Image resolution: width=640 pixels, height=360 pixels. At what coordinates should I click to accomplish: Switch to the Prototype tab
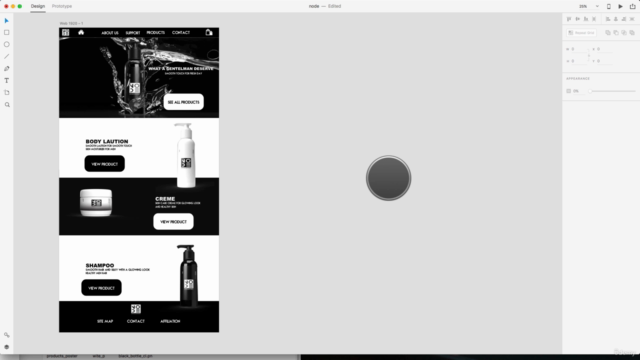point(62,6)
